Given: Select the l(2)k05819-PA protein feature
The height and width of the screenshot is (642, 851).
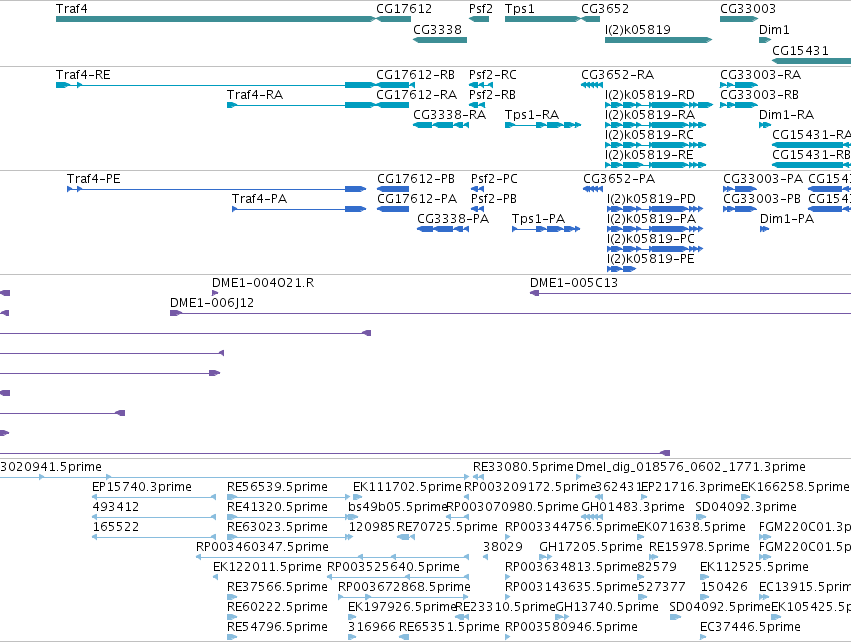Looking at the screenshot, I should (655, 230).
